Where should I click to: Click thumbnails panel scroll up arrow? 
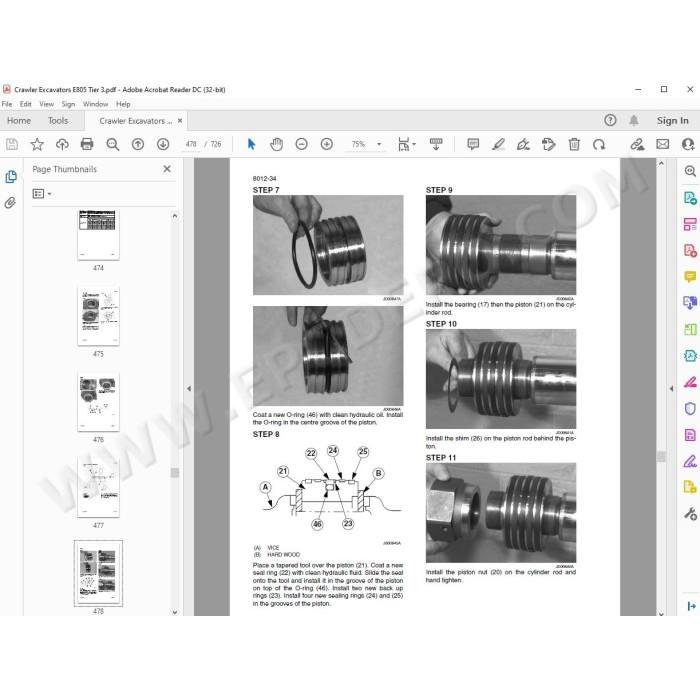(175, 216)
